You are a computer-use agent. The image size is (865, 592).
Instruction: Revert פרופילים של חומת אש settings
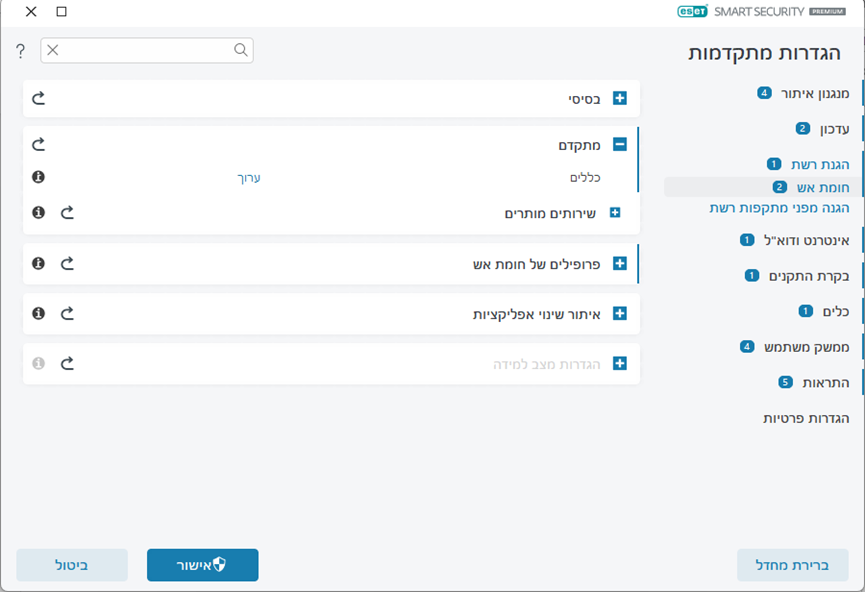tap(67, 263)
